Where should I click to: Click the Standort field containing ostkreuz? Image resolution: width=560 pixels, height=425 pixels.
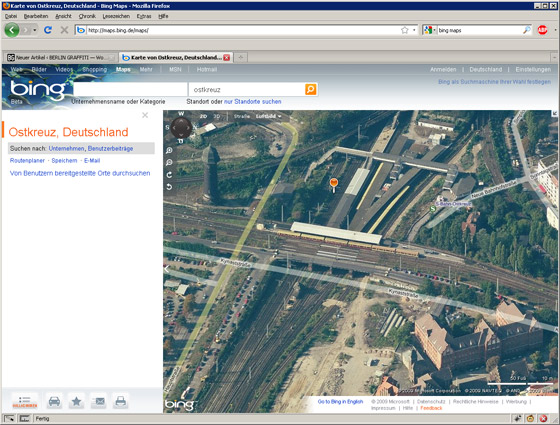pyautogui.click(x=247, y=89)
